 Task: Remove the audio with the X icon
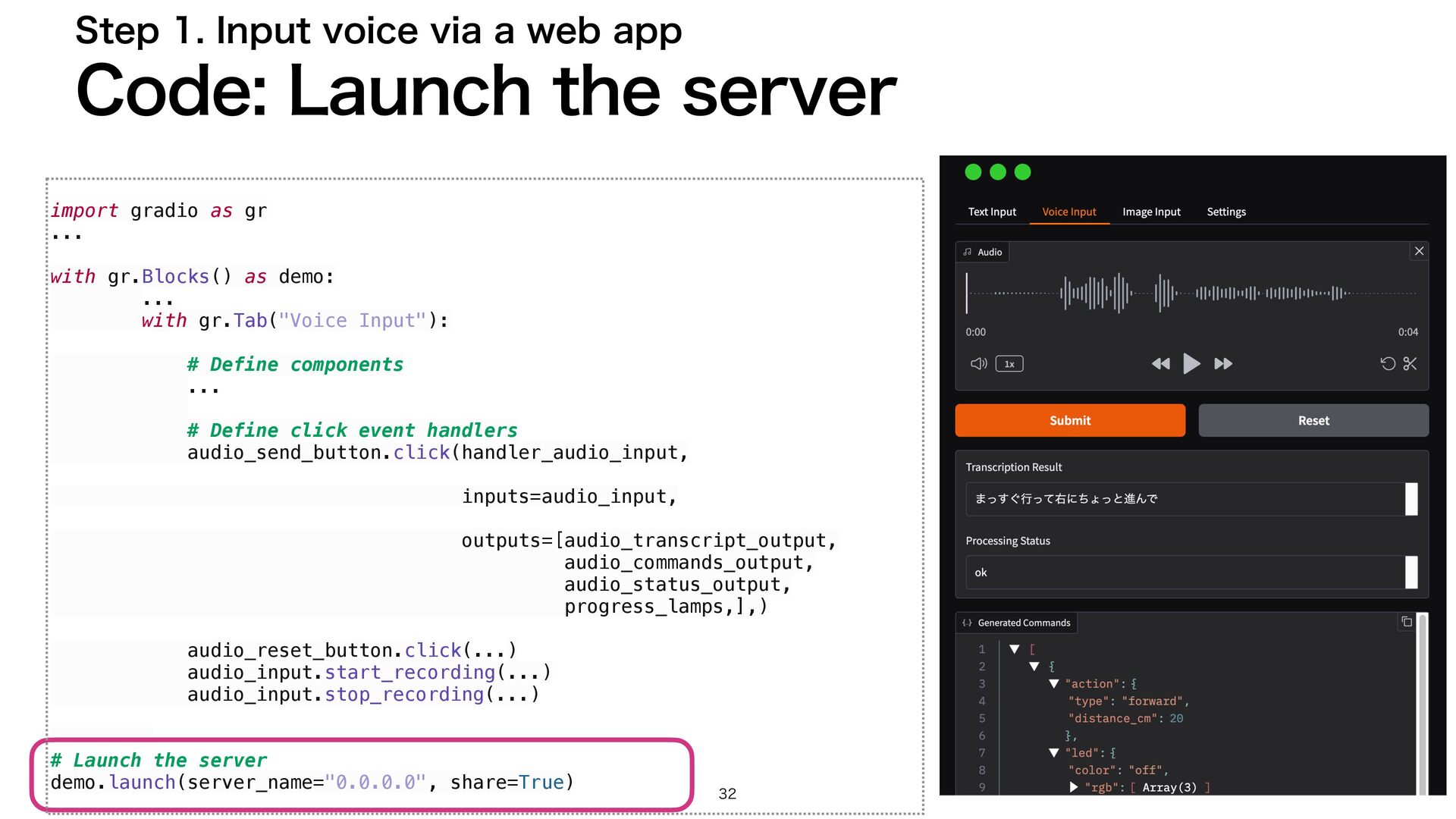(1419, 251)
